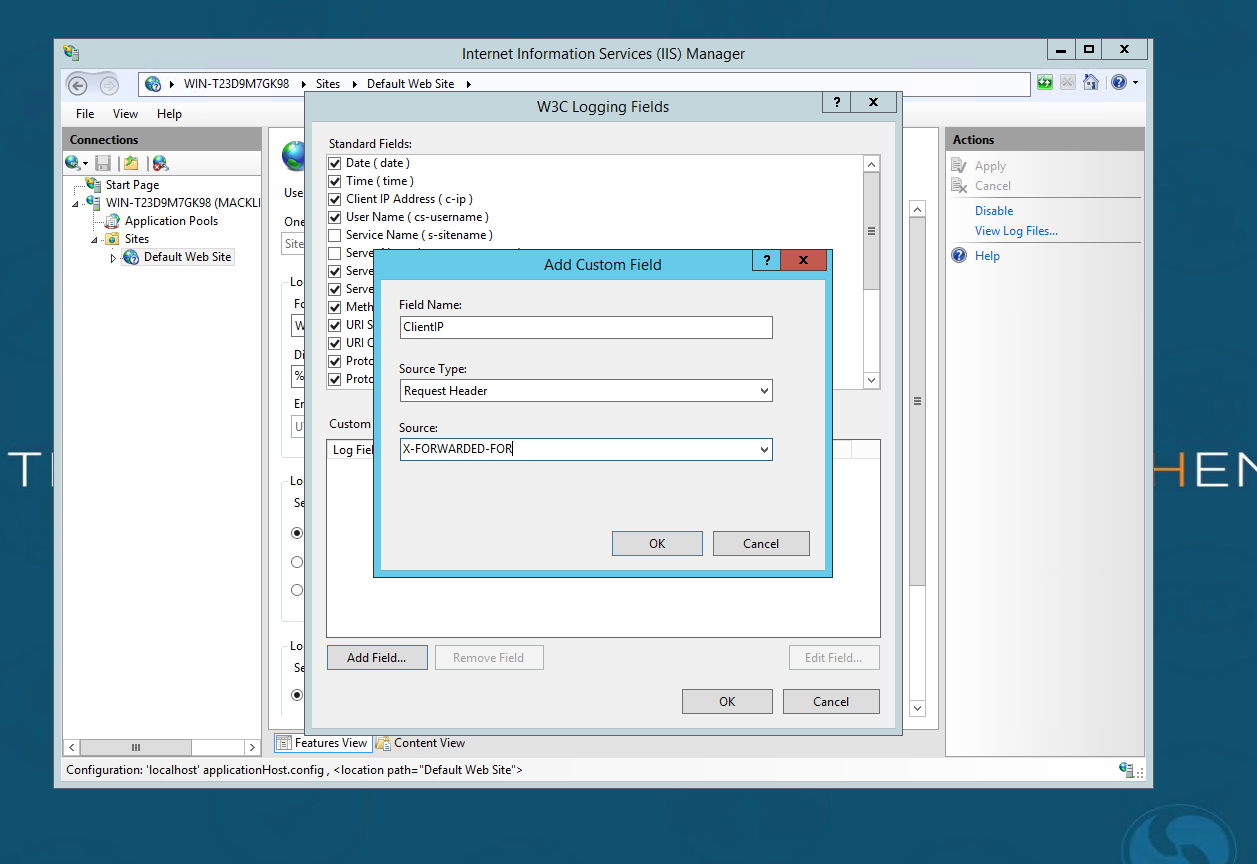Screen dimensions: 1257x864
Task: Cancel the Add Custom Field dialog
Action: click(x=761, y=543)
